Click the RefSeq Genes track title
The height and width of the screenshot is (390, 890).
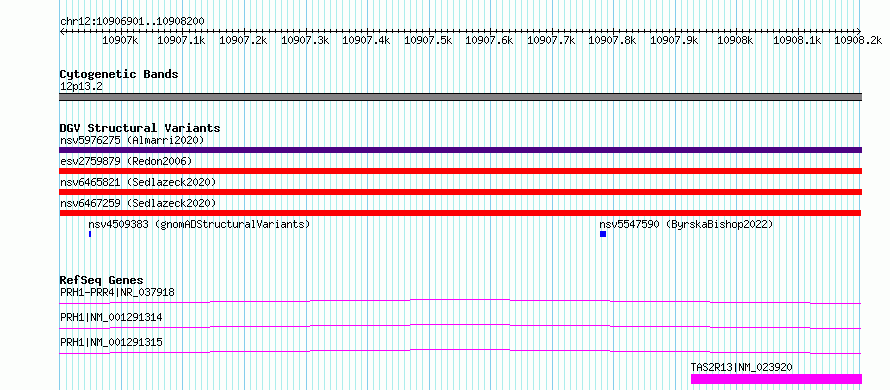point(102,280)
